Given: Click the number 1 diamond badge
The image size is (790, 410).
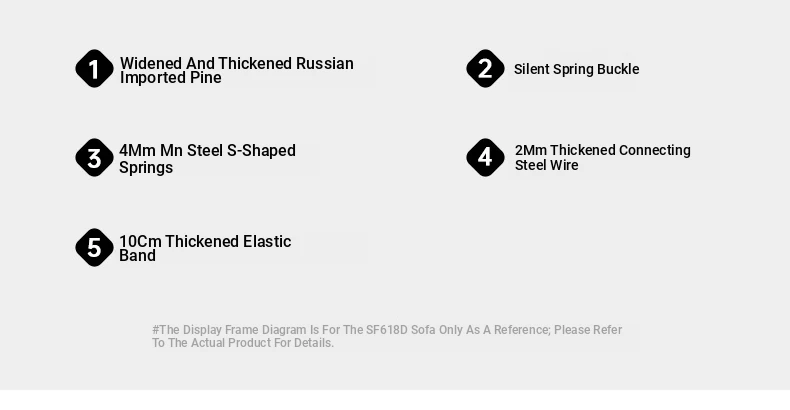Looking at the screenshot, I should pyautogui.click(x=94, y=69).
